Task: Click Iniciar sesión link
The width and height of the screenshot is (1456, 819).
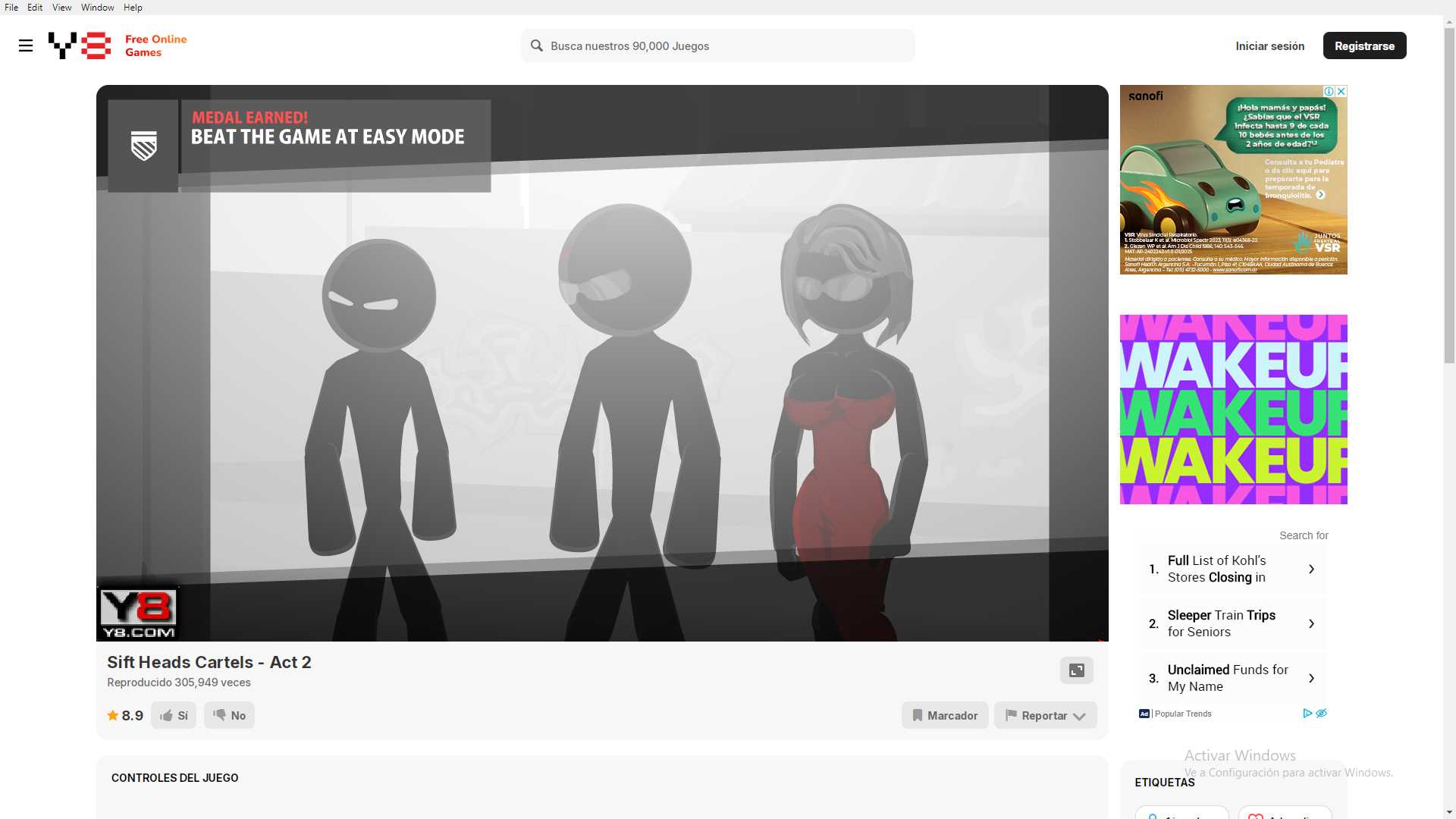Action: [x=1269, y=45]
